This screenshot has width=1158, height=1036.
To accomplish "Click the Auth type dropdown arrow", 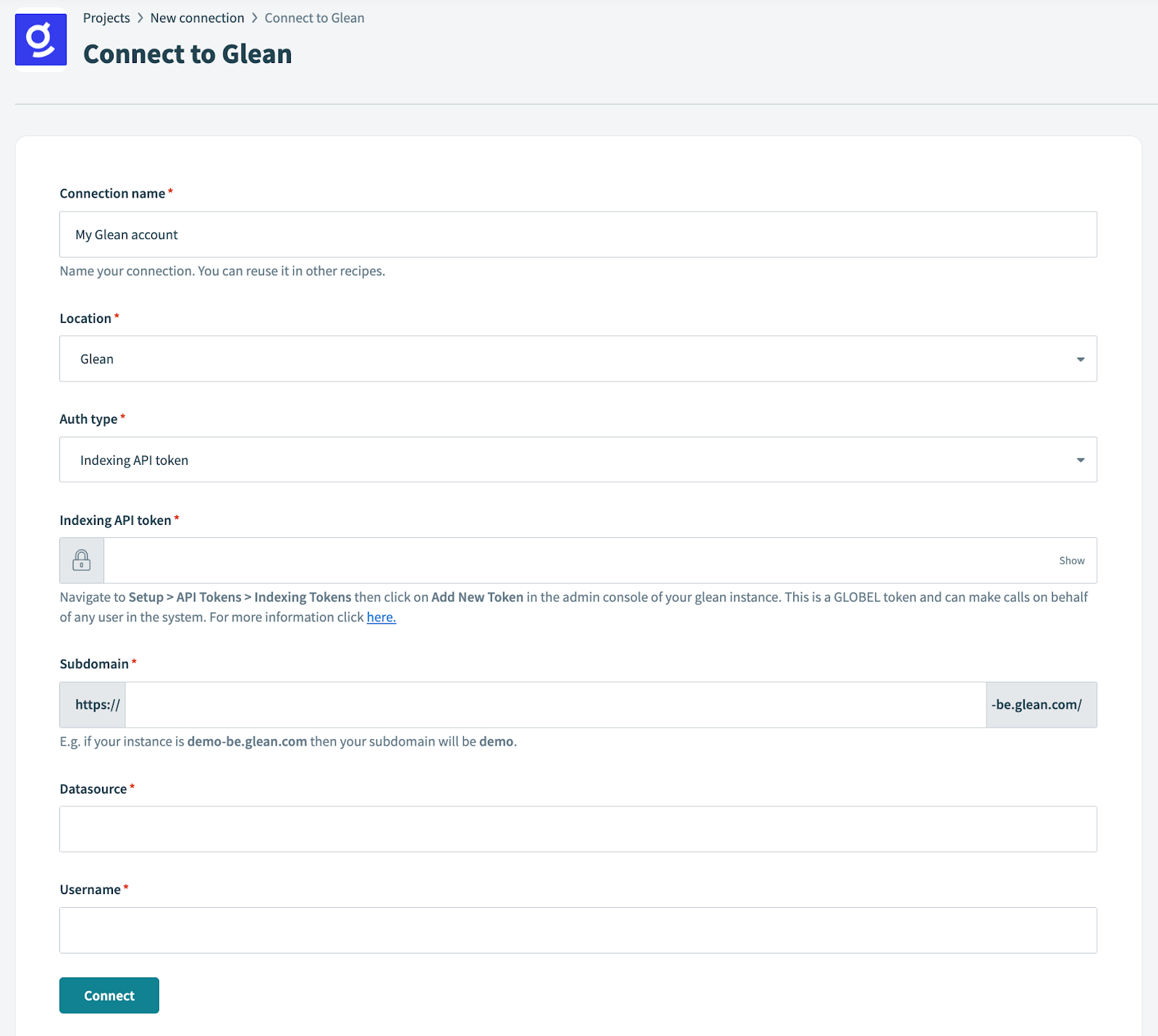I will pyautogui.click(x=1080, y=459).
